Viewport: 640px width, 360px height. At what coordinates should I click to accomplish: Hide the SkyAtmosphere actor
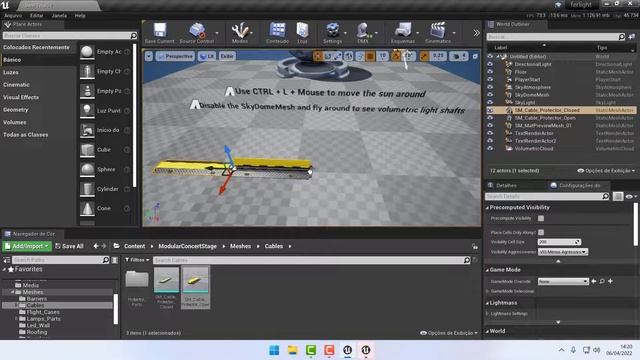490,87
